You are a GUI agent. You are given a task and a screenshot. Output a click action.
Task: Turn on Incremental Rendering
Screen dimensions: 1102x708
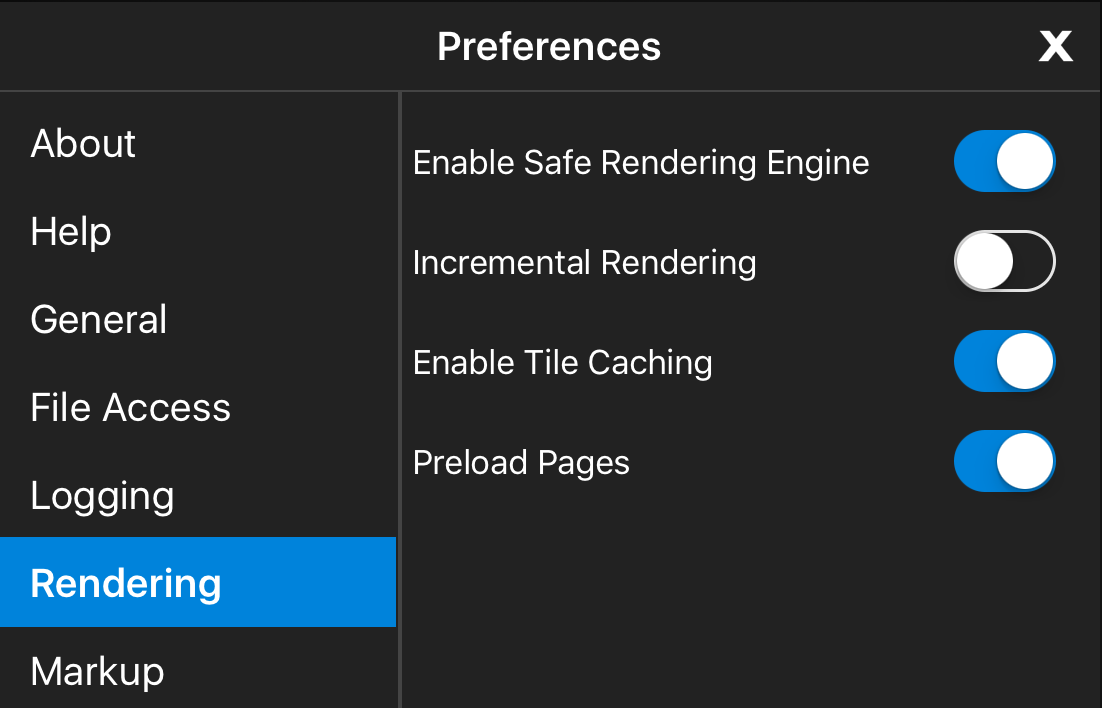pos(1004,261)
